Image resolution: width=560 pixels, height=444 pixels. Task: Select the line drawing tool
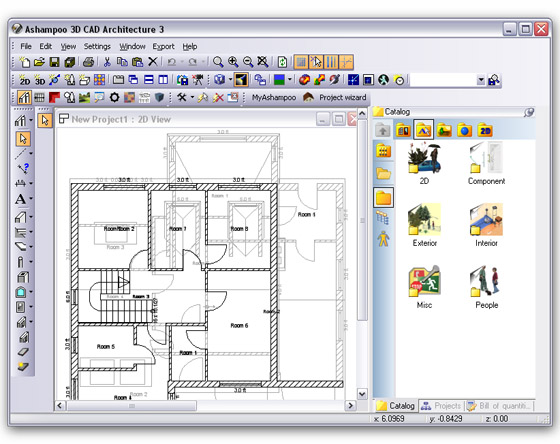click(20, 154)
